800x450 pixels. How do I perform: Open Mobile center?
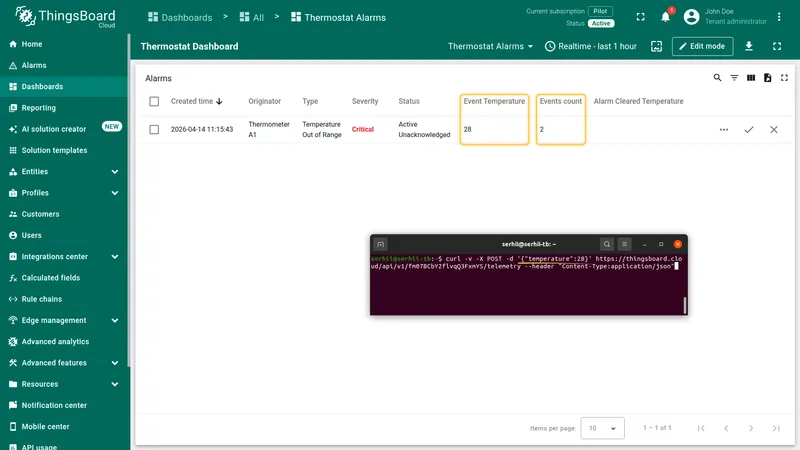click(64, 427)
